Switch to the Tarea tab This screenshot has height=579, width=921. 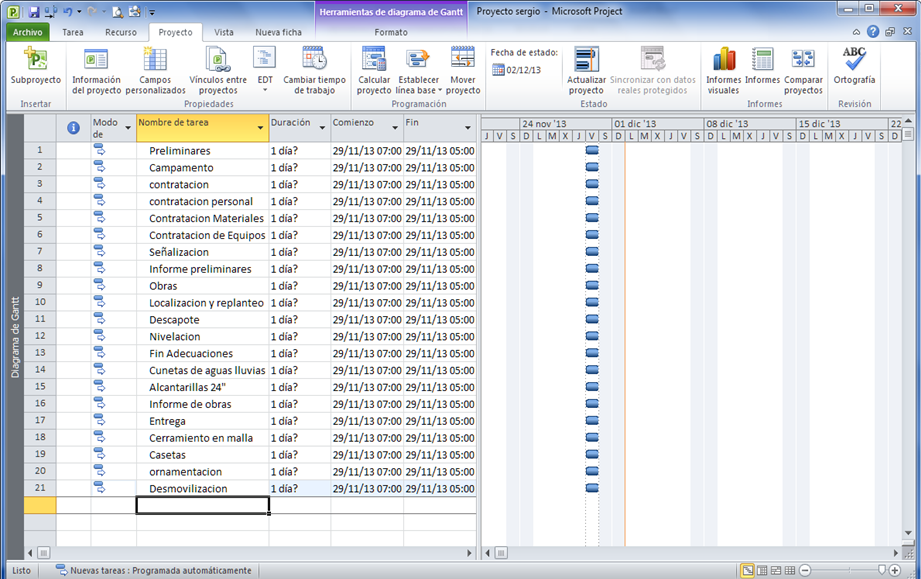tap(73, 32)
